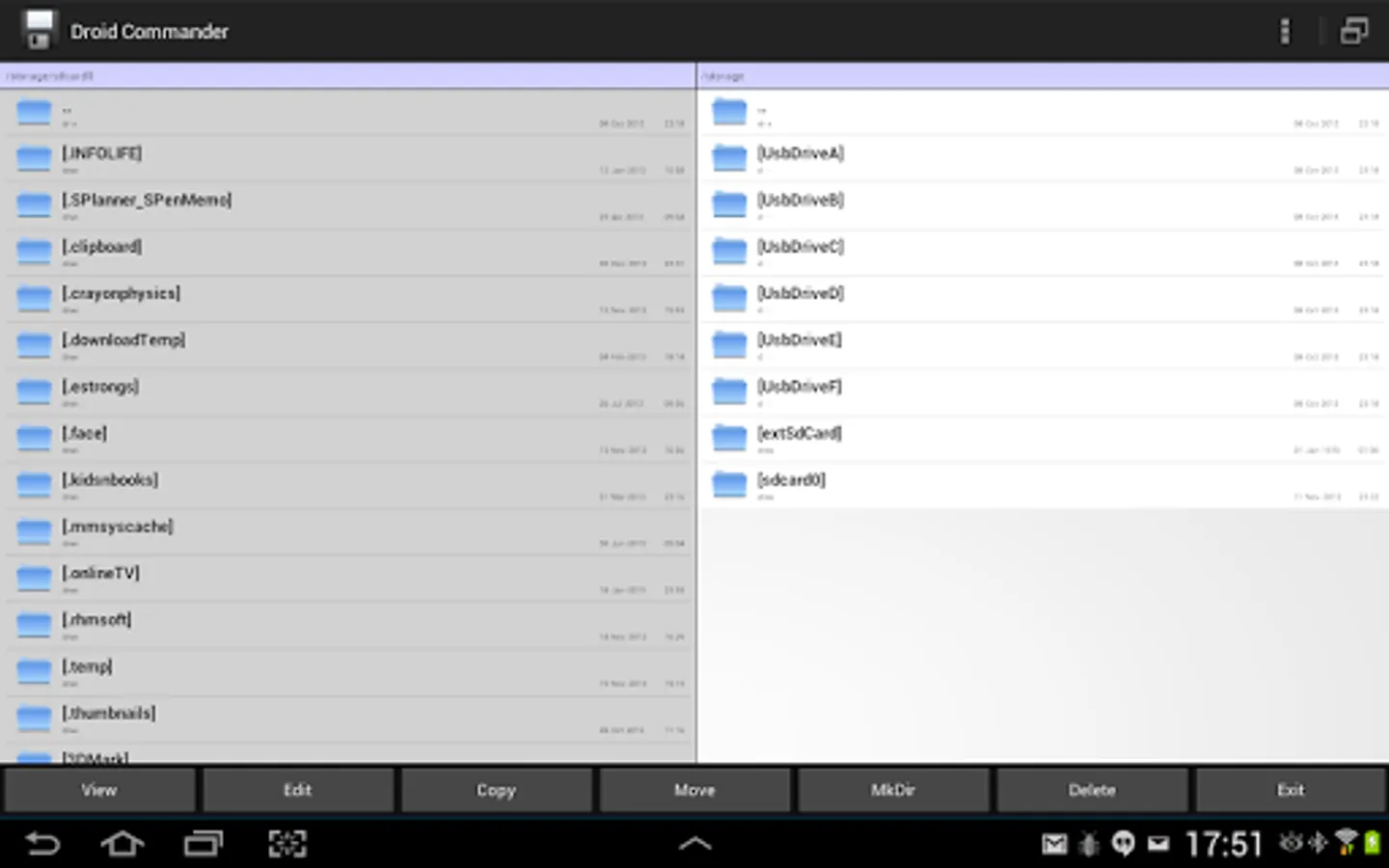Select the UsbDriveA folder icon
The height and width of the screenshot is (868, 1389).
pos(729,158)
